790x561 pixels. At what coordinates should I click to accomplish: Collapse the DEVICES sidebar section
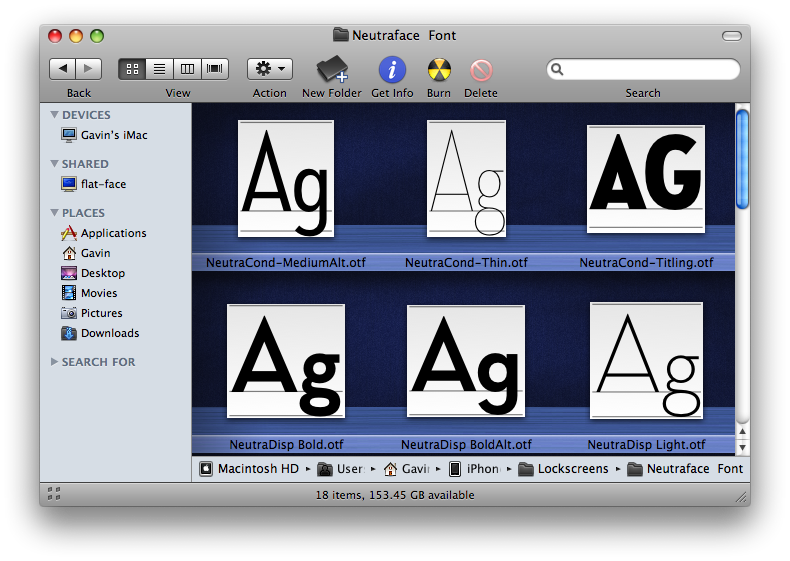click(54, 115)
